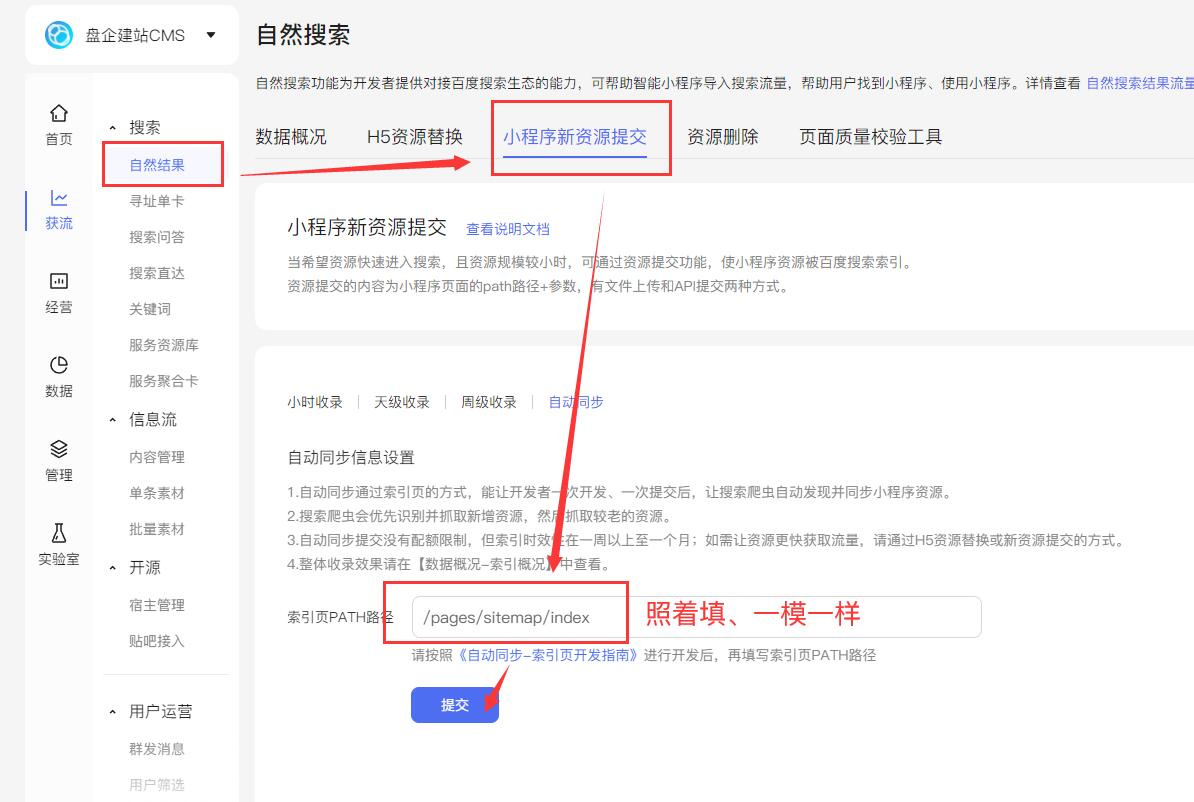Click the 提交 button
This screenshot has width=1194, height=802.
point(455,705)
